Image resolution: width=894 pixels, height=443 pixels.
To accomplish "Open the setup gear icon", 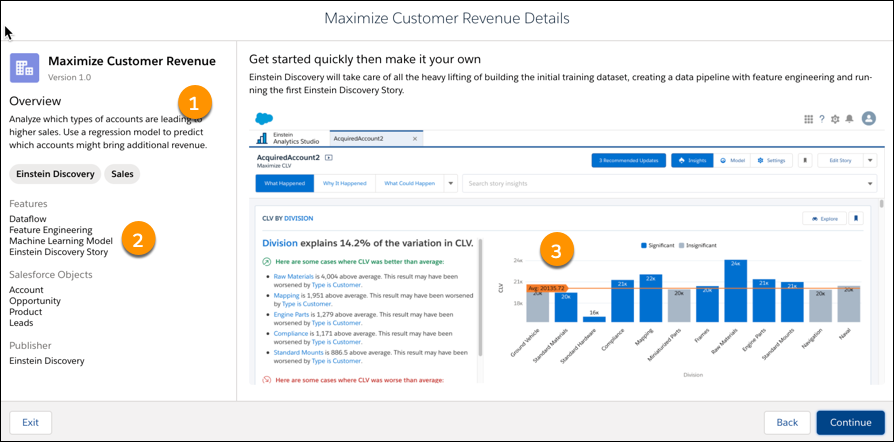I will coord(835,119).
